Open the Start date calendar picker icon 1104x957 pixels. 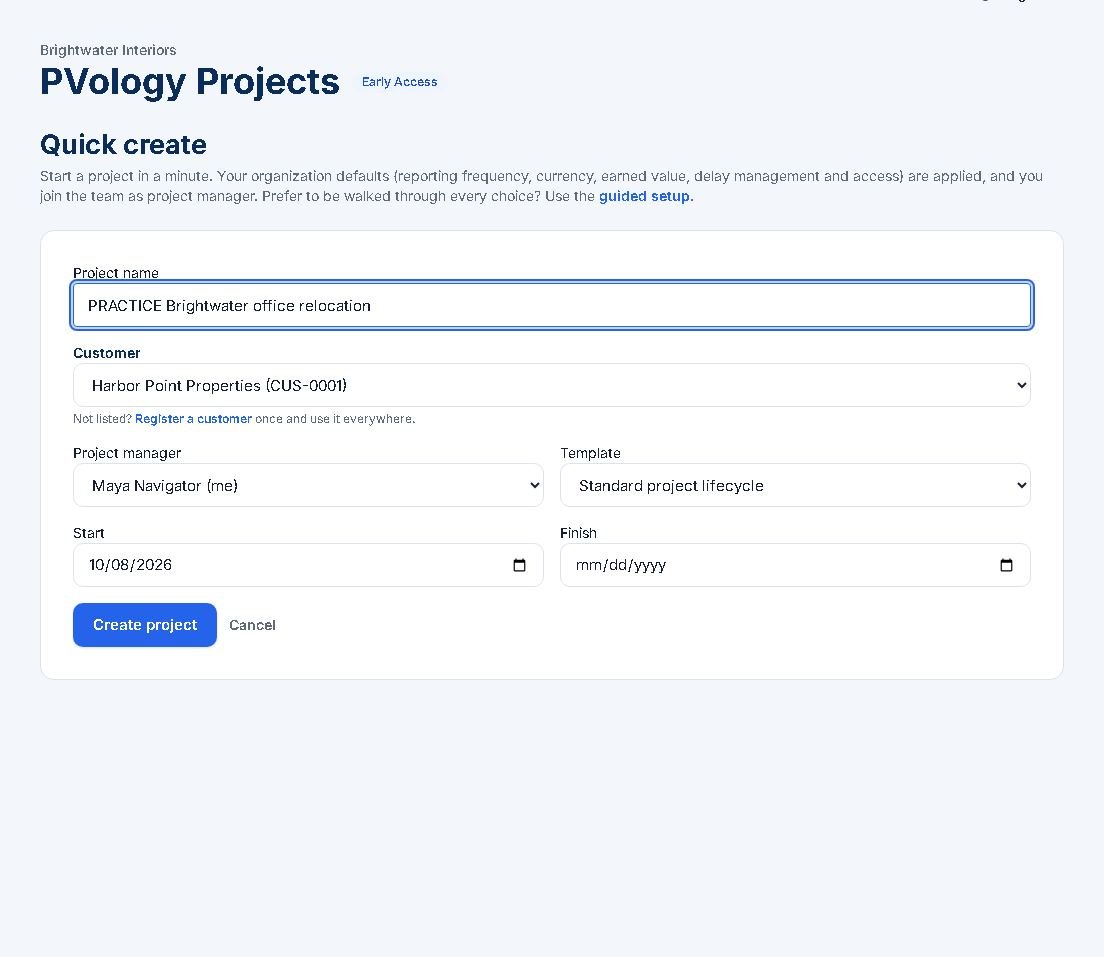[519, 565]
